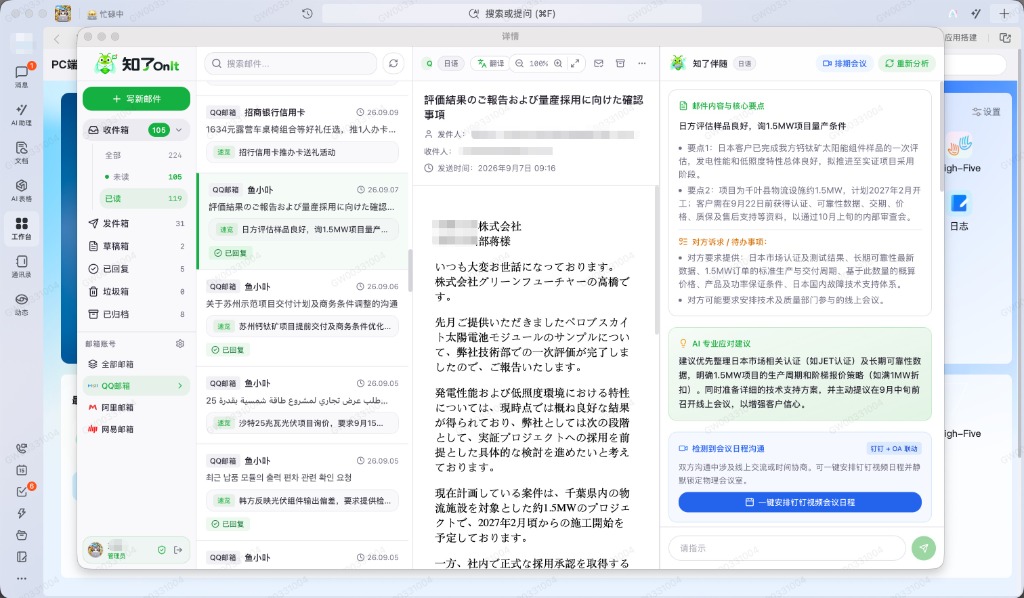Click the 重新分析 button
The image size is (1024, 598).
tap(906, 63)
